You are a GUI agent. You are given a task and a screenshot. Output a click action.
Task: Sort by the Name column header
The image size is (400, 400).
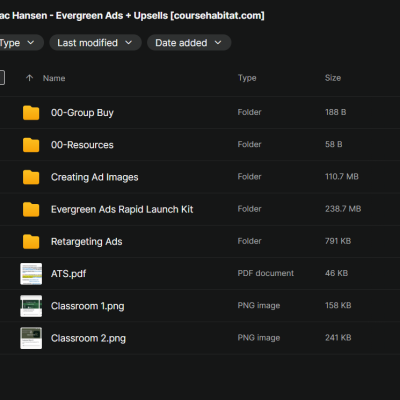[54, 78]
